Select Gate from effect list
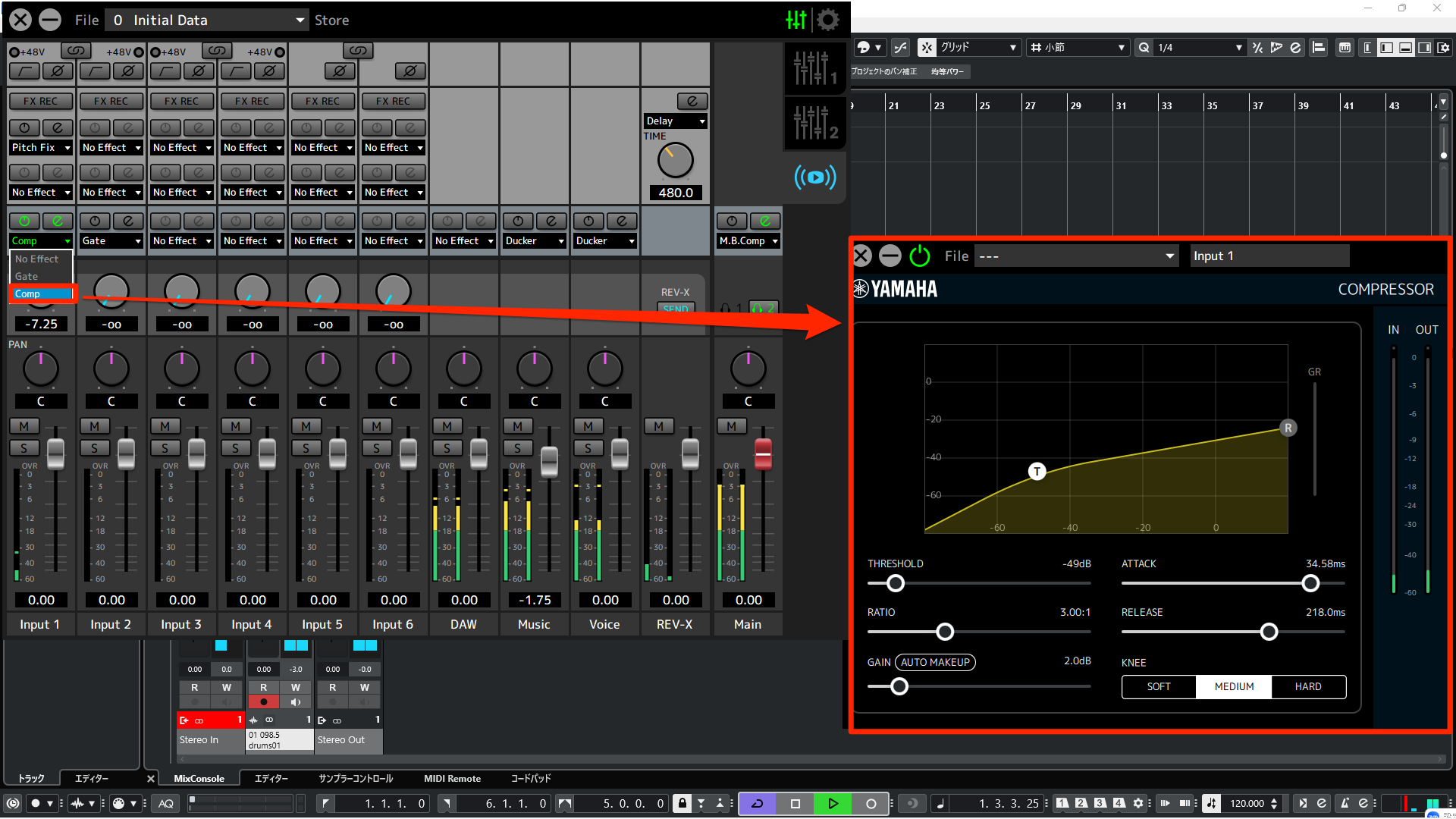Viewport: 1456px width, 819px height. coord(42,276)
